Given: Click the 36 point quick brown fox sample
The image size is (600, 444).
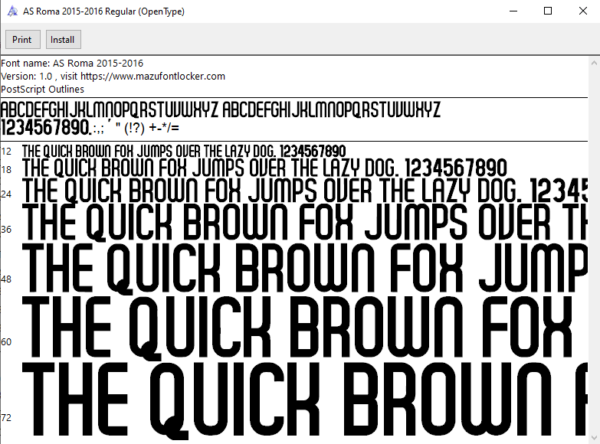Looking at the screenshot, I should pos(305,222).
